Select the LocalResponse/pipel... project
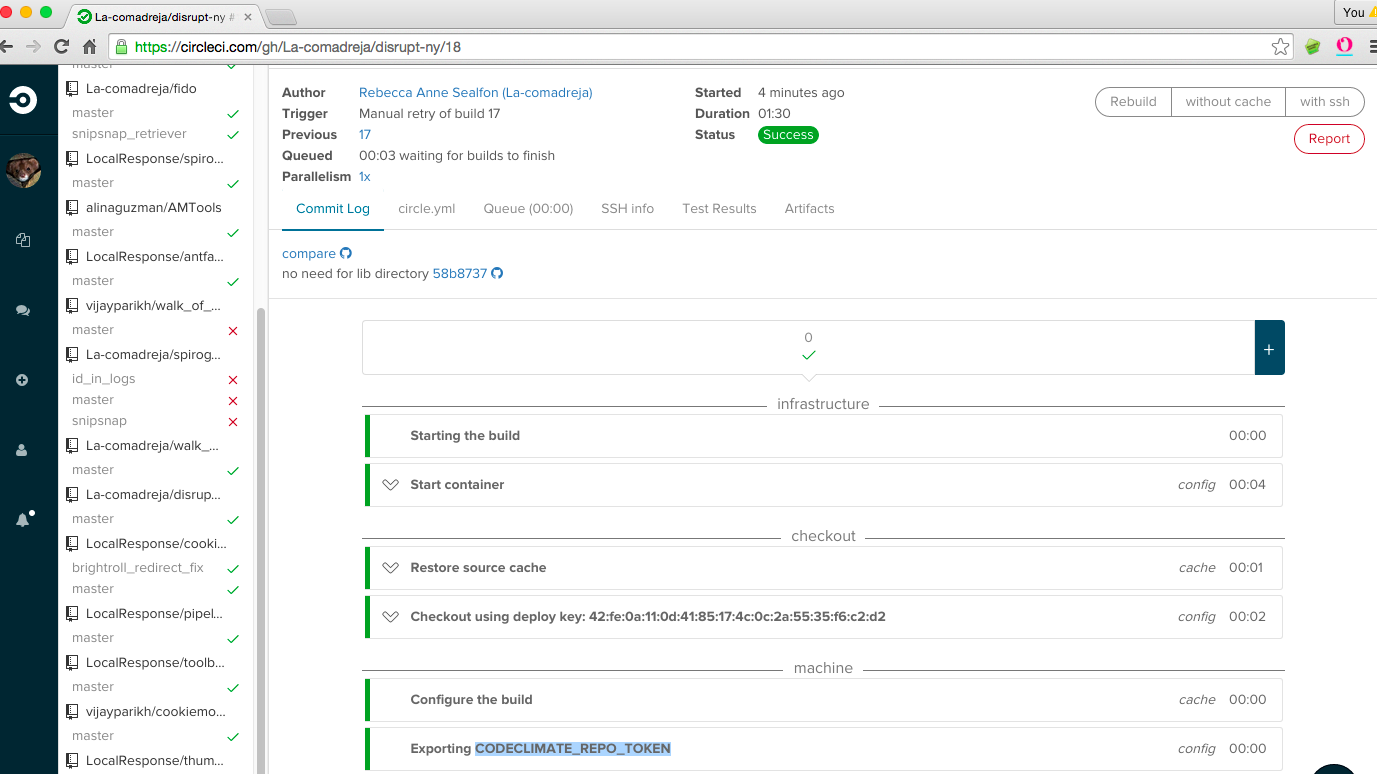Viewport: 1377px width, 774px height. (x=154, y=614)
